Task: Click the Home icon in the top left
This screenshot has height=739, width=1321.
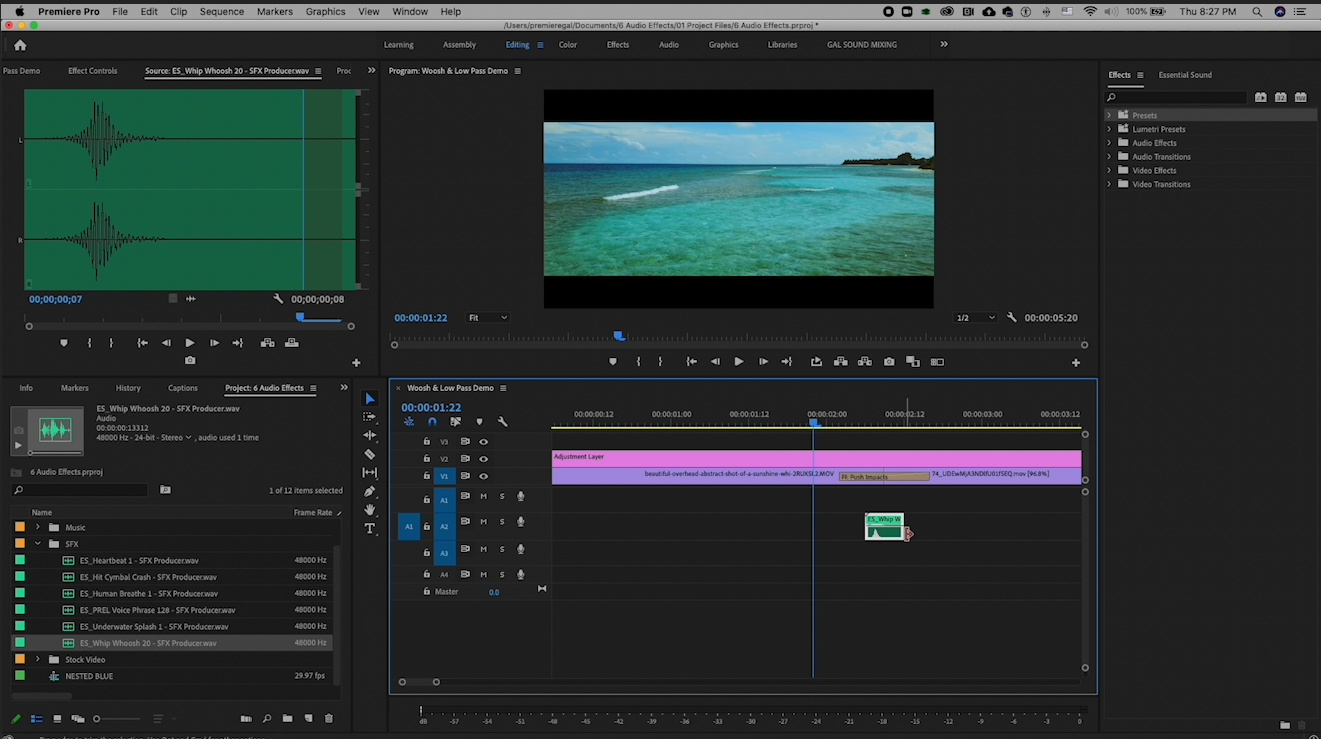Action: point(20,45)
